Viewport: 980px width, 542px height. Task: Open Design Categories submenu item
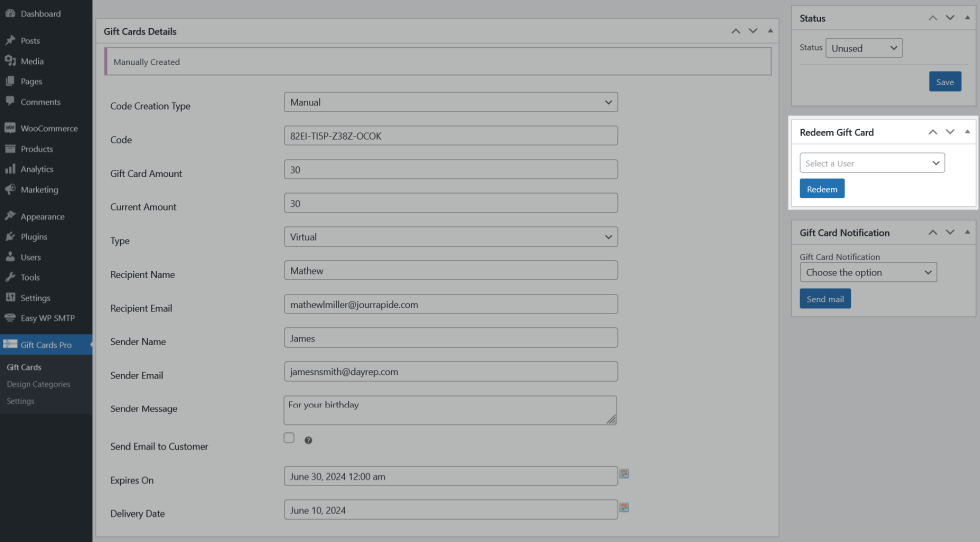pyautogui.click(x=38, y=384)
